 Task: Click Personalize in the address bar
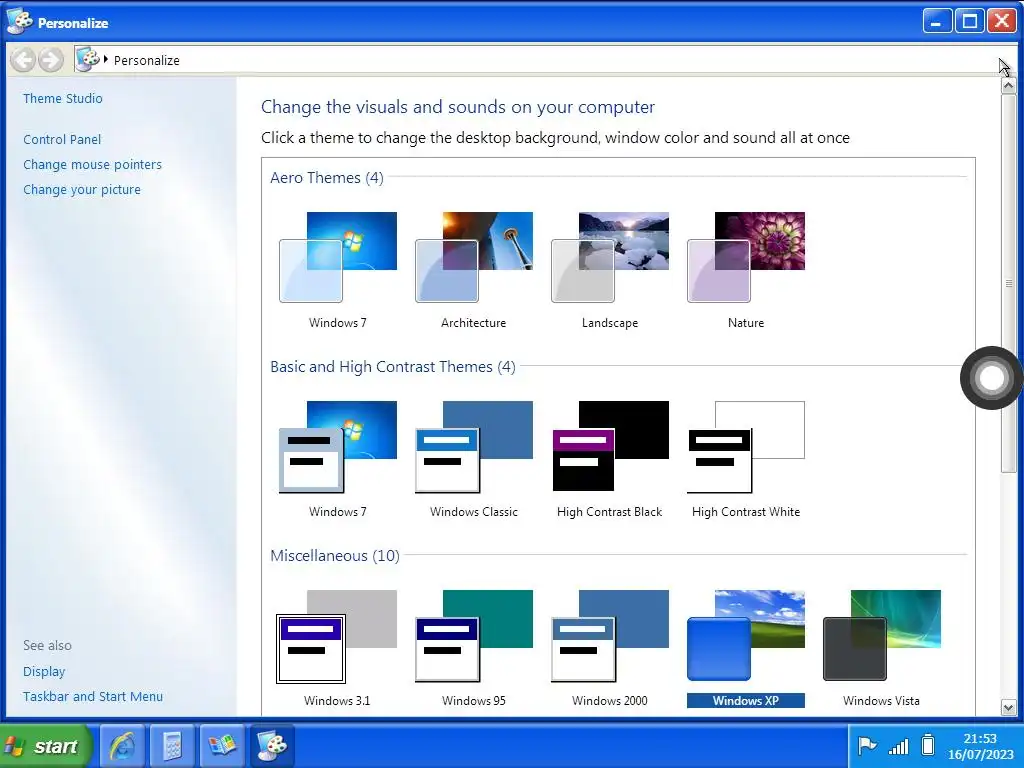click(146, 60)
